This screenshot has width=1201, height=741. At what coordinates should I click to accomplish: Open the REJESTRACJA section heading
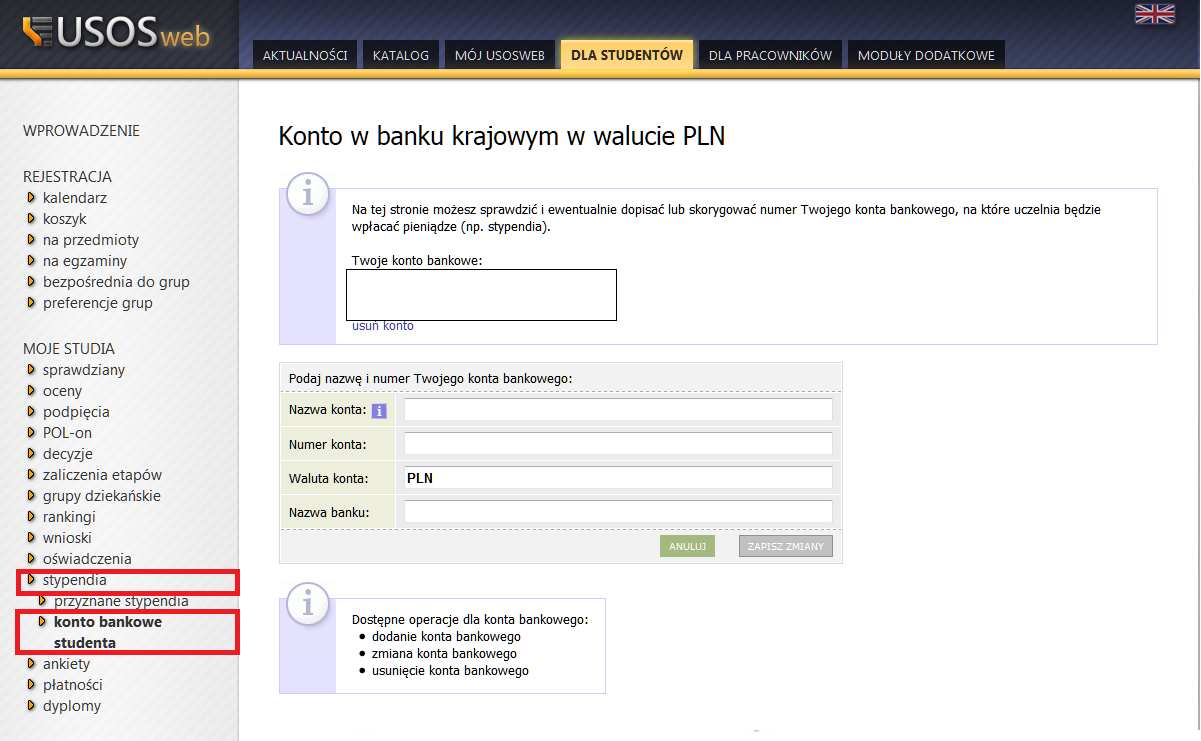(x=67, y=177)
